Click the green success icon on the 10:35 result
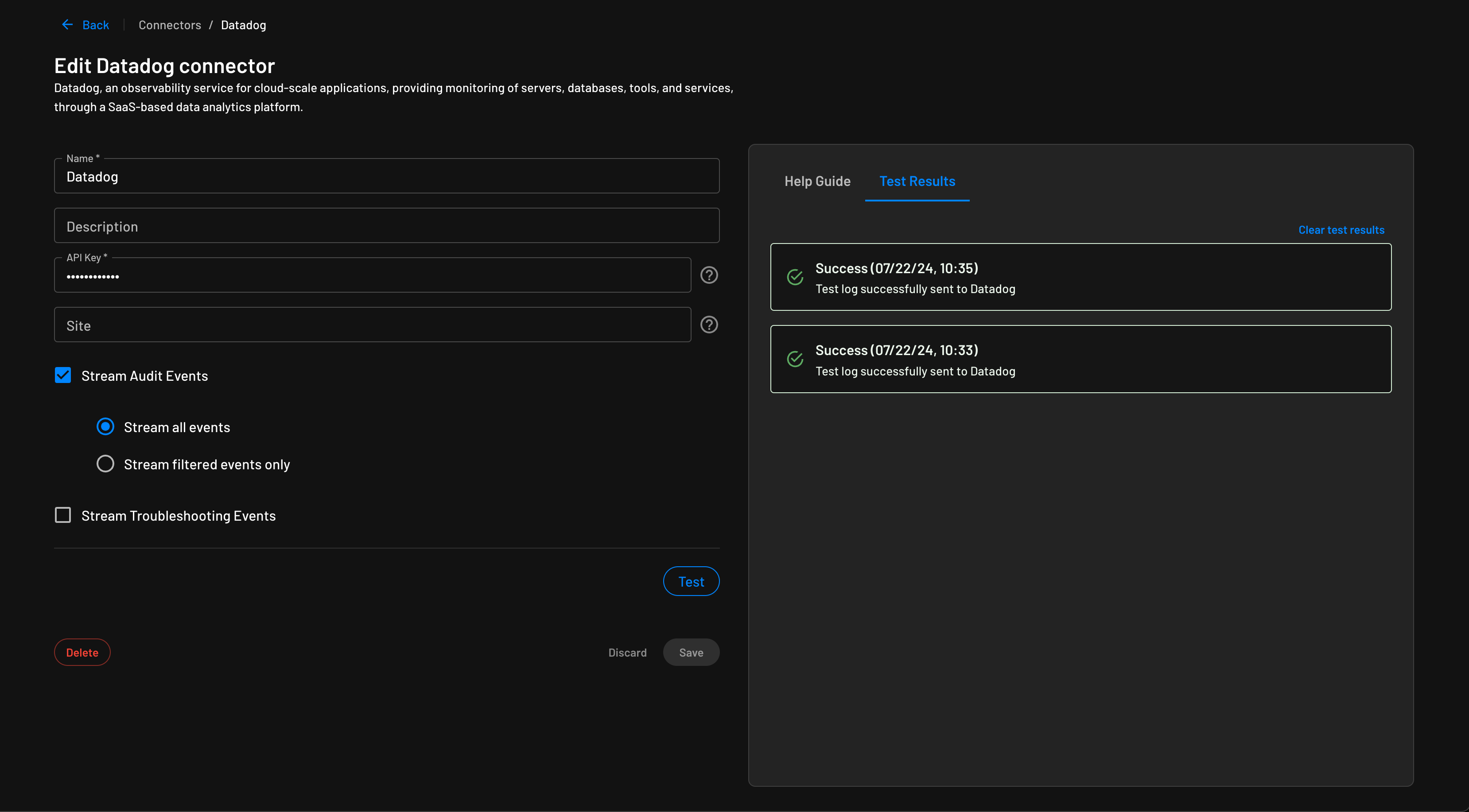1469x812 pixels. tap(795, 277)
